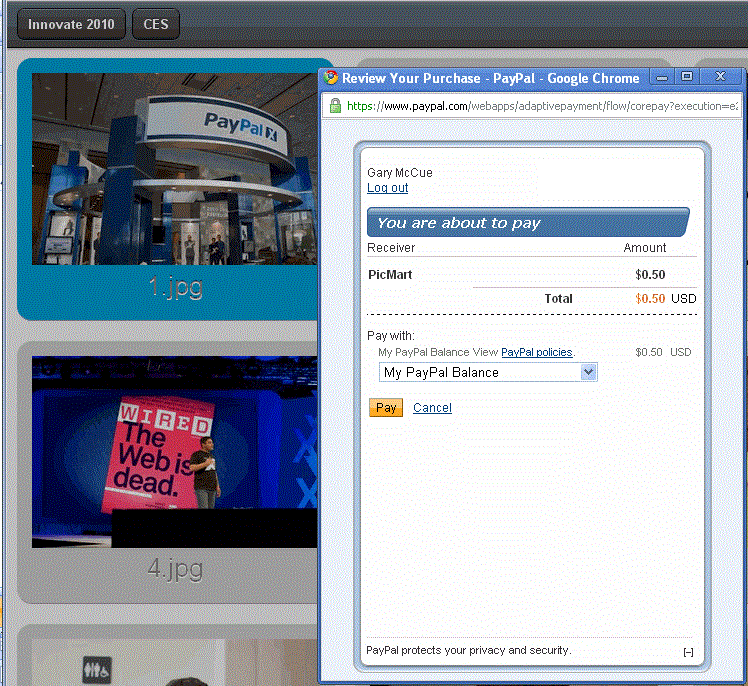Maximize the Review Your Purchase window
Image resolution: width=748 pixels, height=686 pixels.
tap(686, 77)
